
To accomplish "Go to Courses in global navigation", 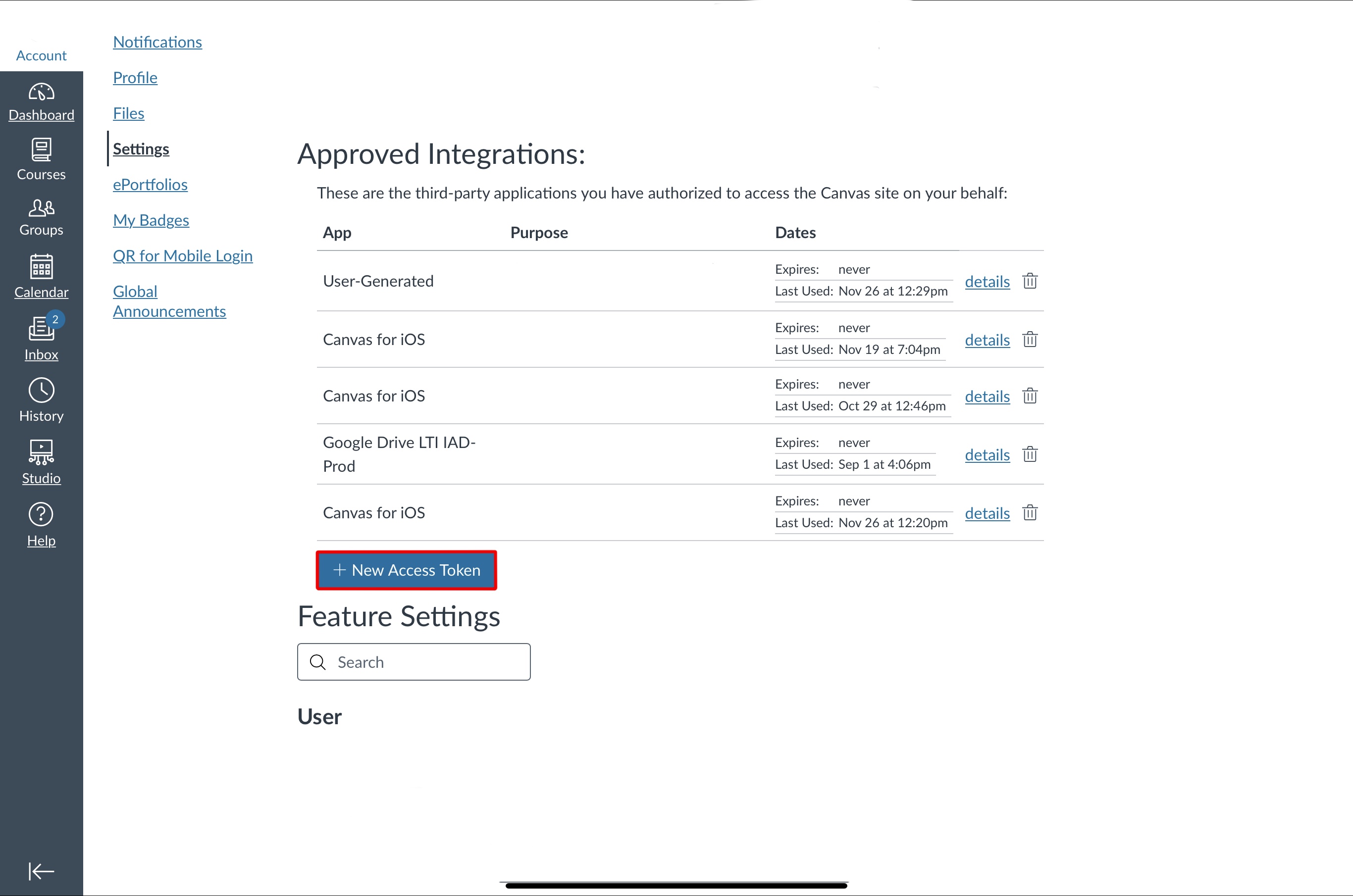I will (x=41, y=159).
